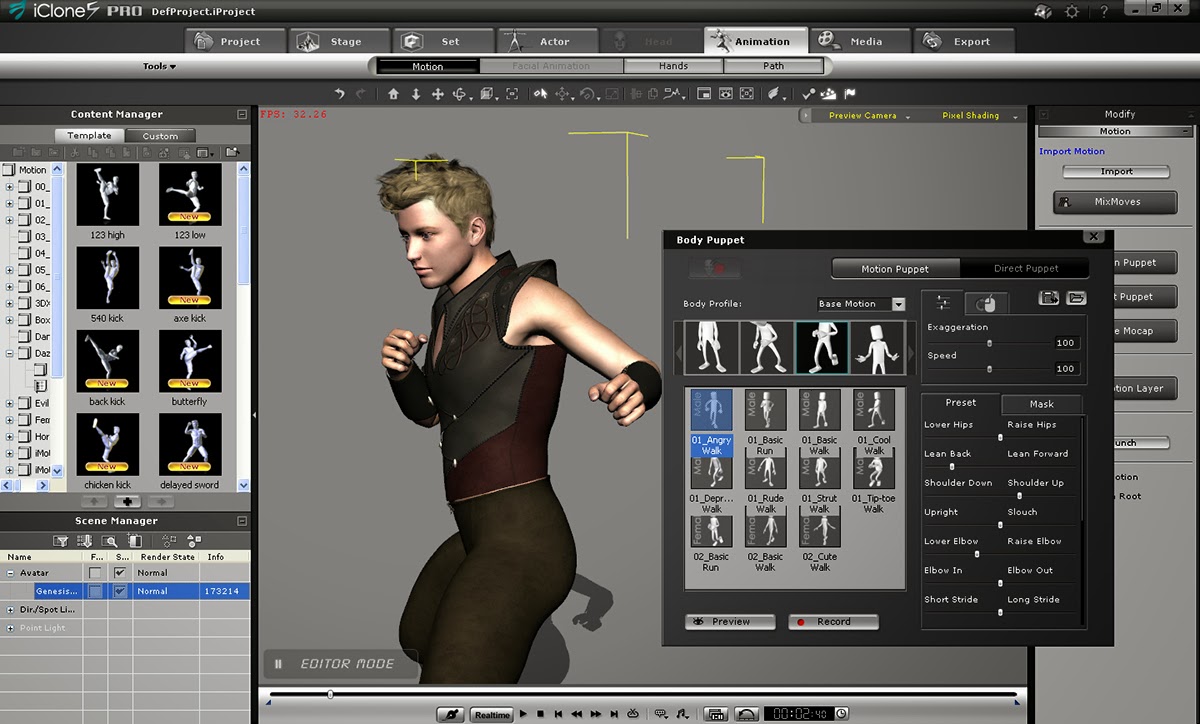Viewport: 1200px width, 724px height.
Task: Click the Undo arrow in the viewport toolbar
Action: [x=340, y=93]
